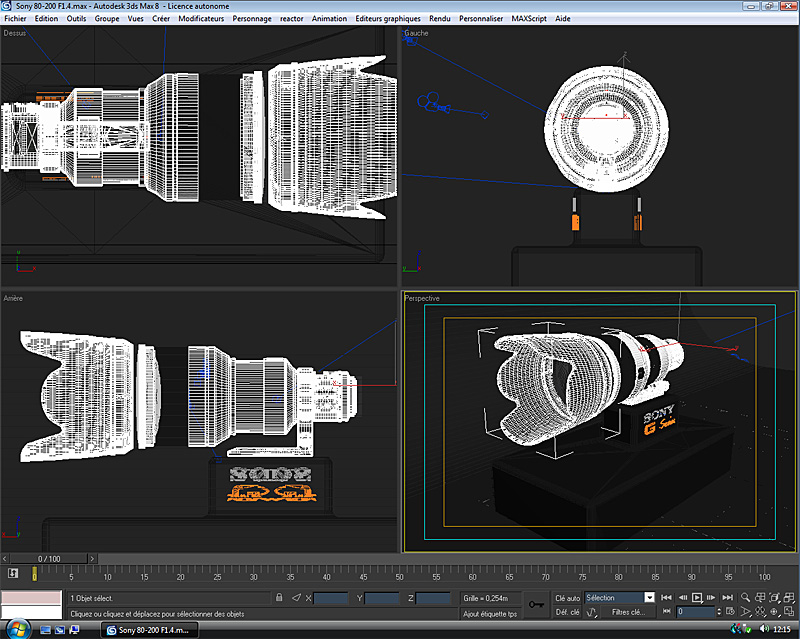Click the Z coordinate field
The image size is (800, 639).
coord(433,598)
